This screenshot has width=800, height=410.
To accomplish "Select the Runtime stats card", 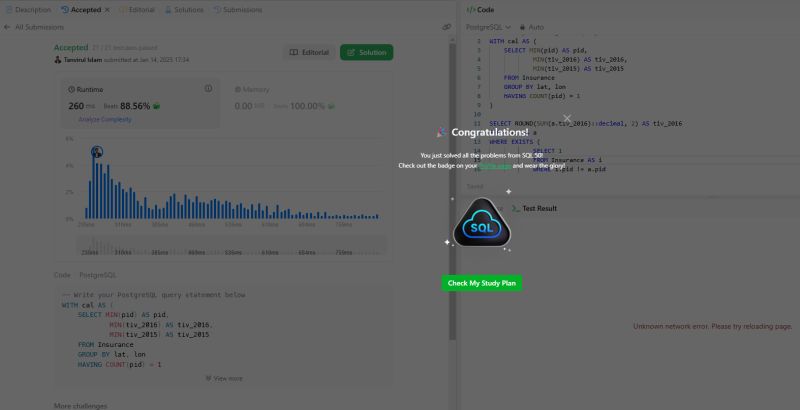I will coord(140,103).
